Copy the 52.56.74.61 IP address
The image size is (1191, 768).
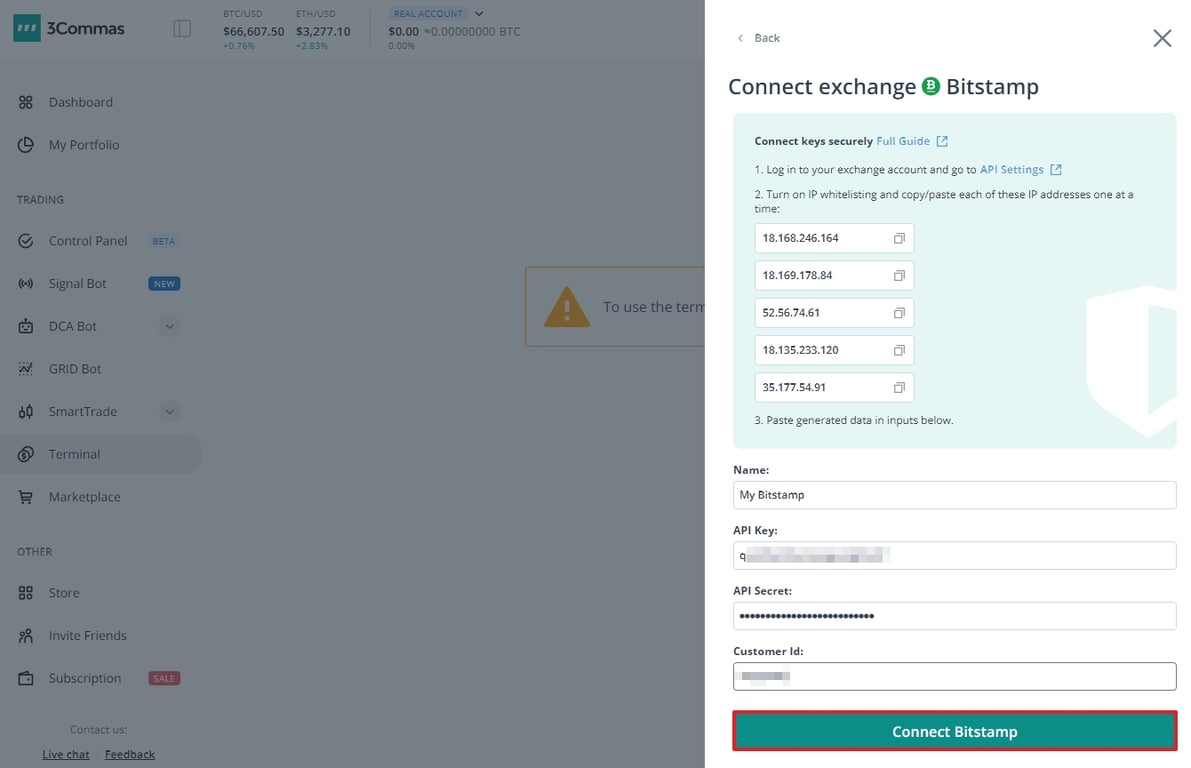coord(899,313)
